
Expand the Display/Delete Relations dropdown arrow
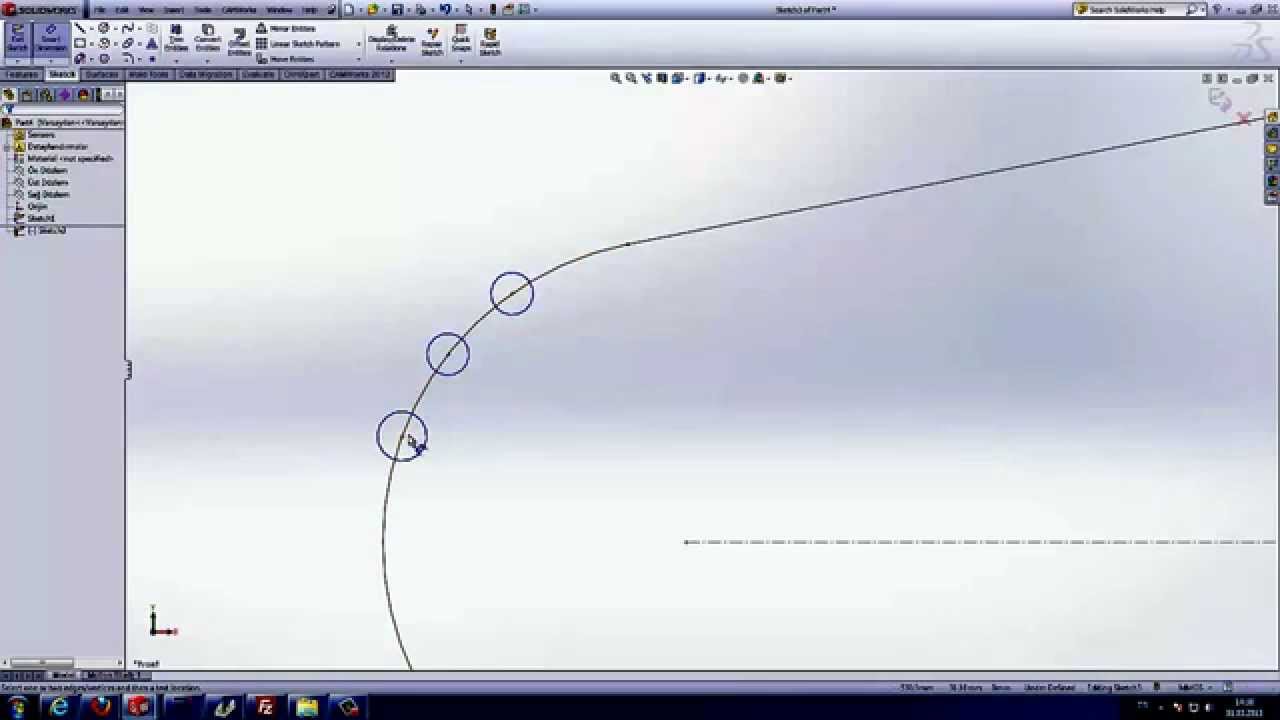click(391, 61)
